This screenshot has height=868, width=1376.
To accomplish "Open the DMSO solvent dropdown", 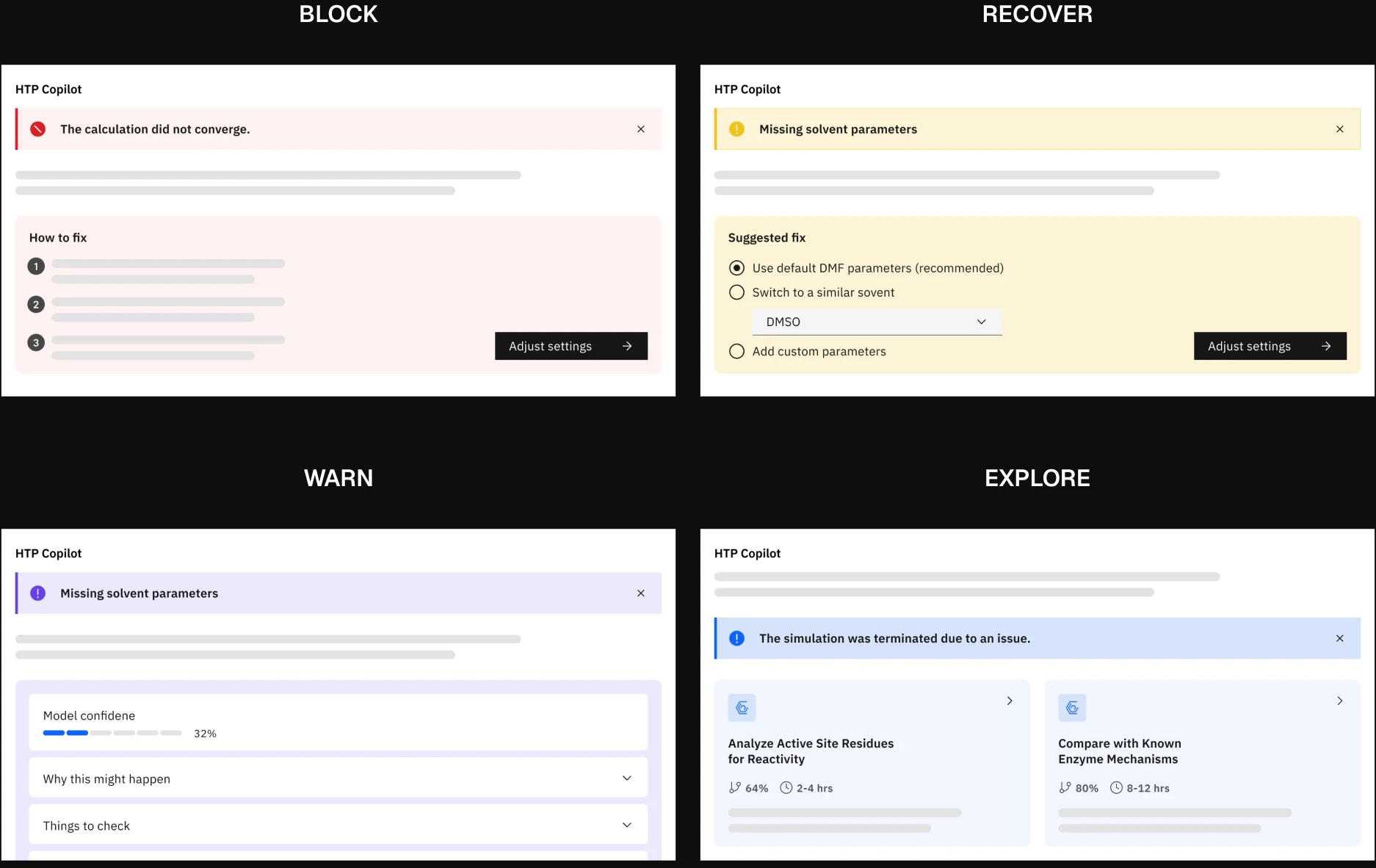I will 877,322.
